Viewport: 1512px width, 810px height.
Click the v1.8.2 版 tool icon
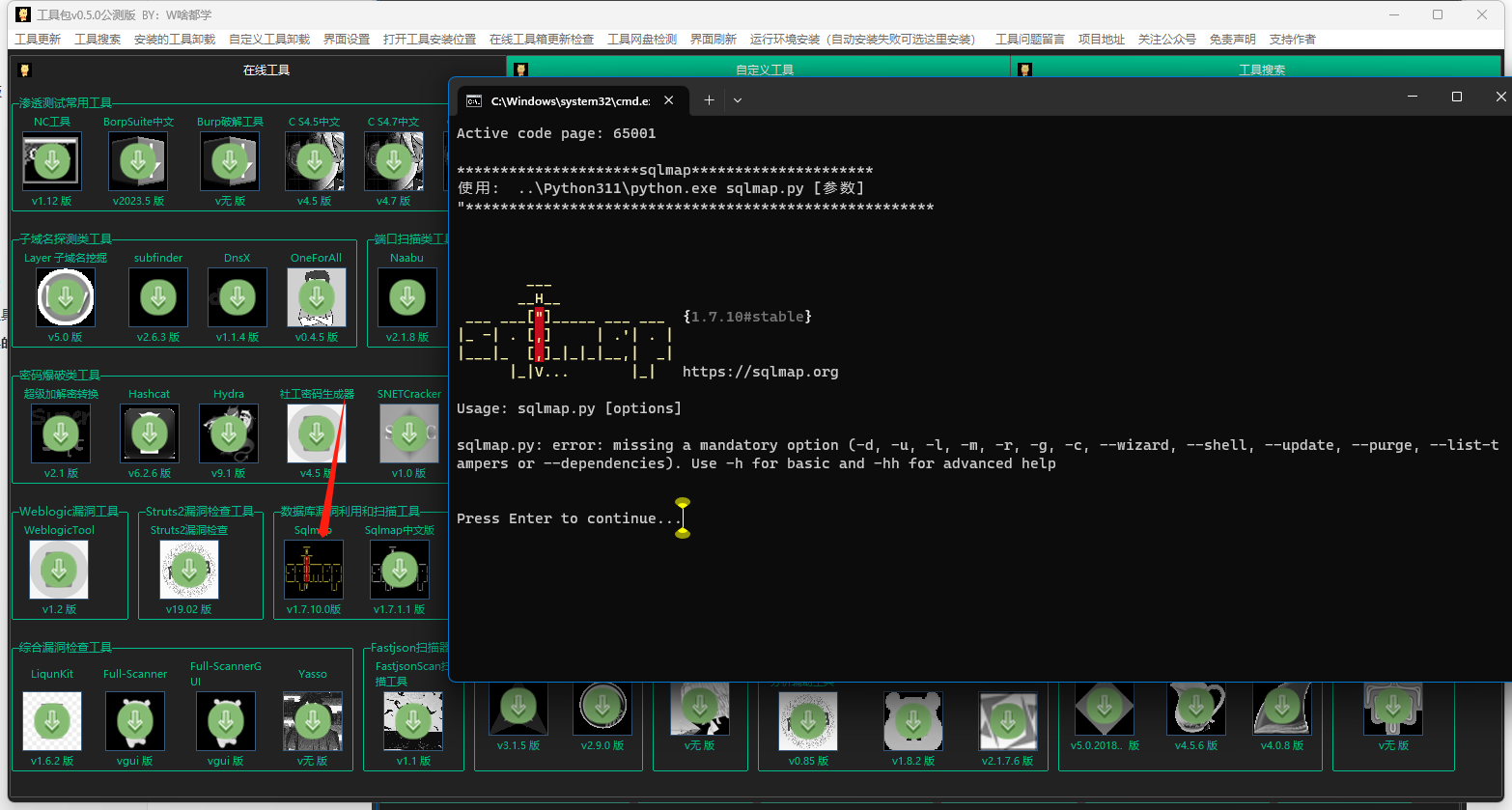coord(913,721)
